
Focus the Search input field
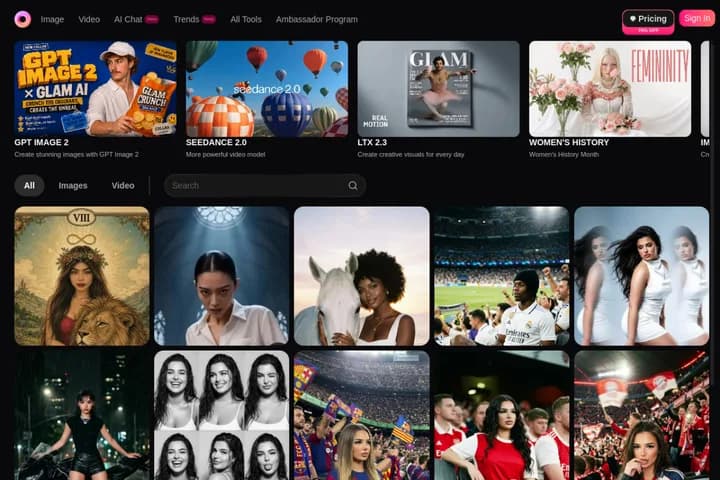tap(265, 186)
